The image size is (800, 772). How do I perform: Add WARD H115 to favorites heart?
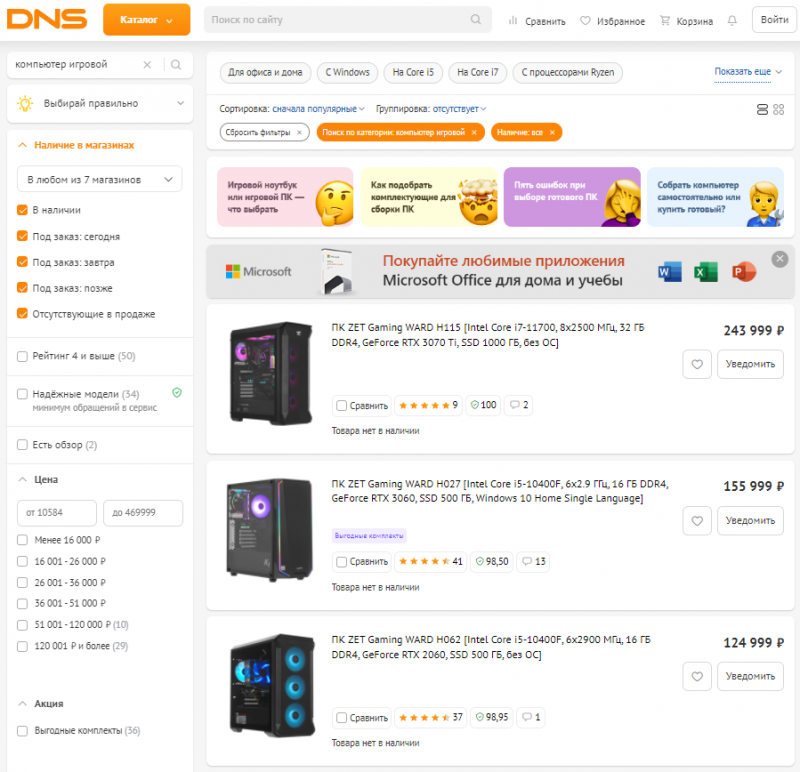point(697,364)
